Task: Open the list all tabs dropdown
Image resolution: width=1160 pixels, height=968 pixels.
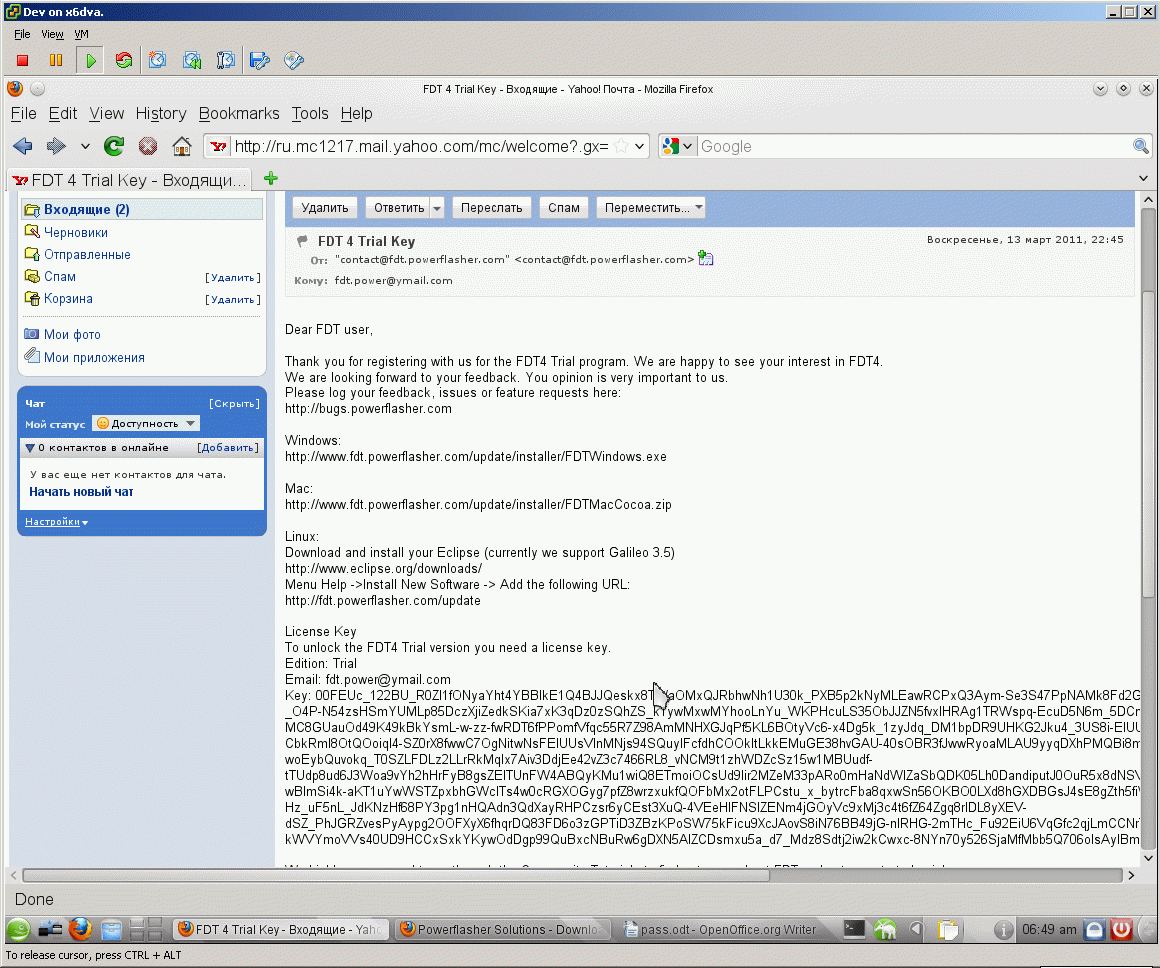Action: 1143,178
